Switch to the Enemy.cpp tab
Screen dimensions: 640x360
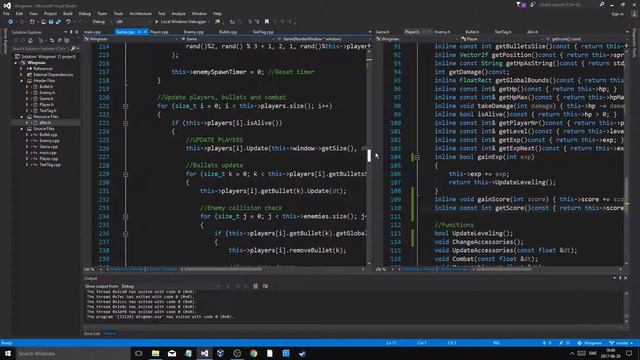[x=193, y=32]
